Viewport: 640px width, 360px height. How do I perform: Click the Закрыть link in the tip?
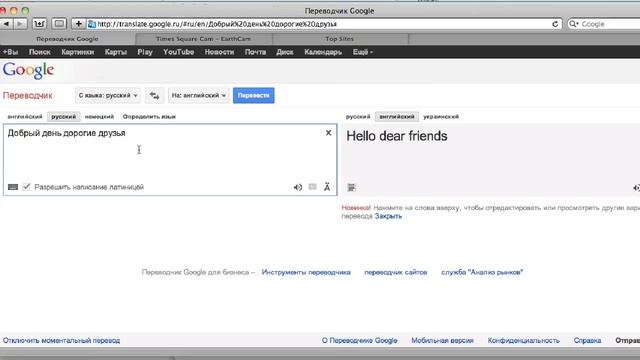(x=388, y=216)
